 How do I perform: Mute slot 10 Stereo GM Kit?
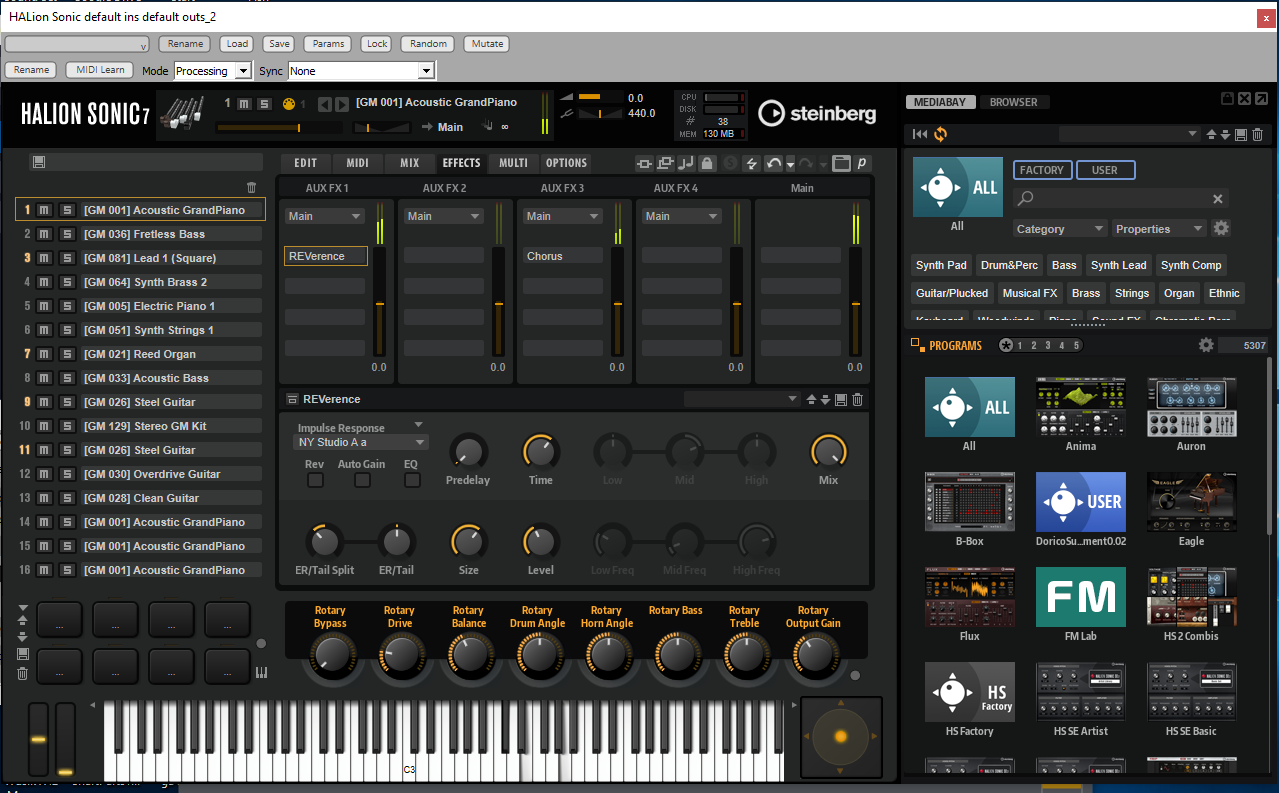(44, 426)
